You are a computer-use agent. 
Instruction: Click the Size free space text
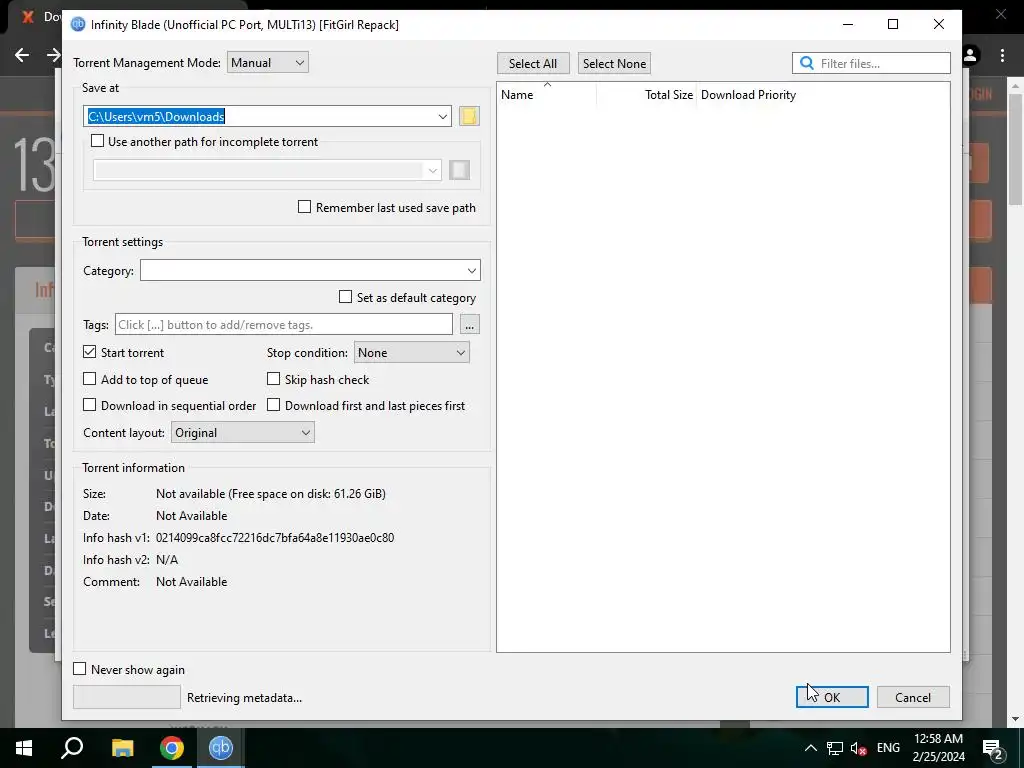(270, 494)
